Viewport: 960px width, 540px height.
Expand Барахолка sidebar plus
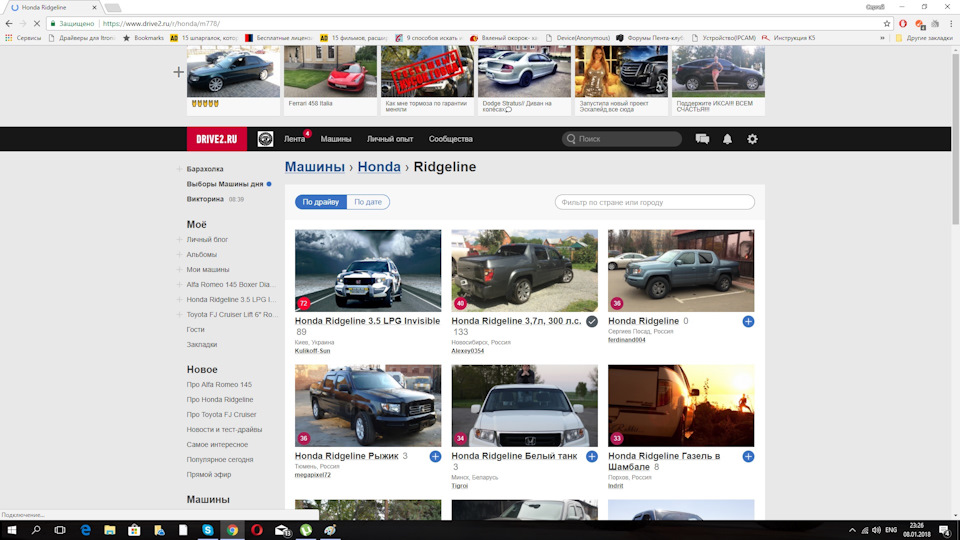pos(179,169)
